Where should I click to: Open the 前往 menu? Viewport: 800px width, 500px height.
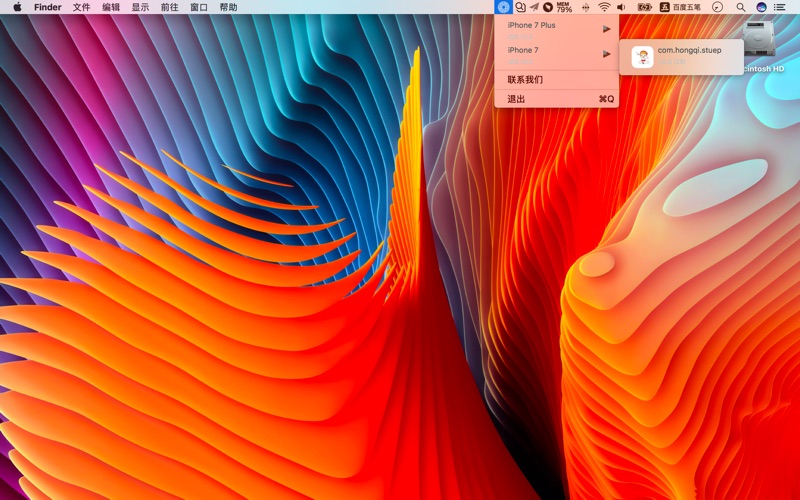tap(170, 7)
